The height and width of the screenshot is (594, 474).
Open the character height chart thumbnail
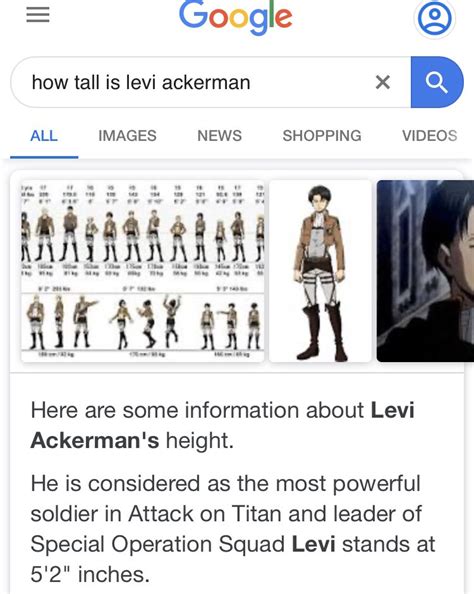(x=142, y=271)
